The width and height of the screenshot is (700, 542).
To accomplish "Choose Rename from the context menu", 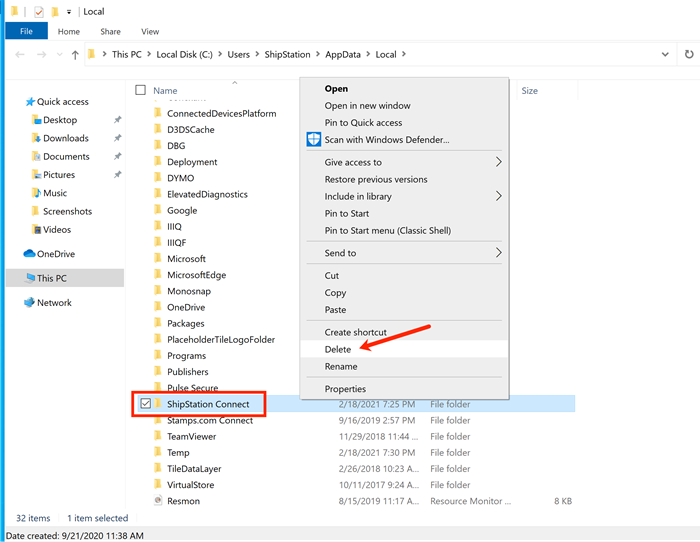I will (x=341, y=367).
